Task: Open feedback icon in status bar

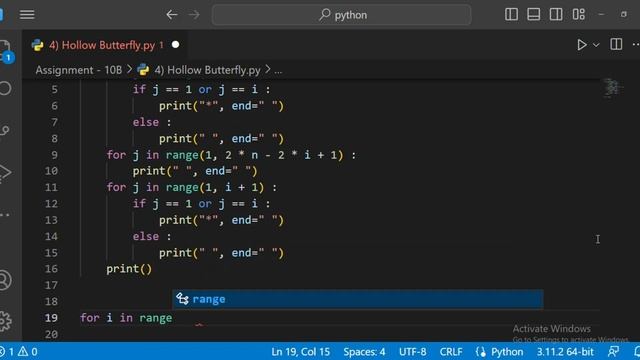Action: tap(613, 351)
